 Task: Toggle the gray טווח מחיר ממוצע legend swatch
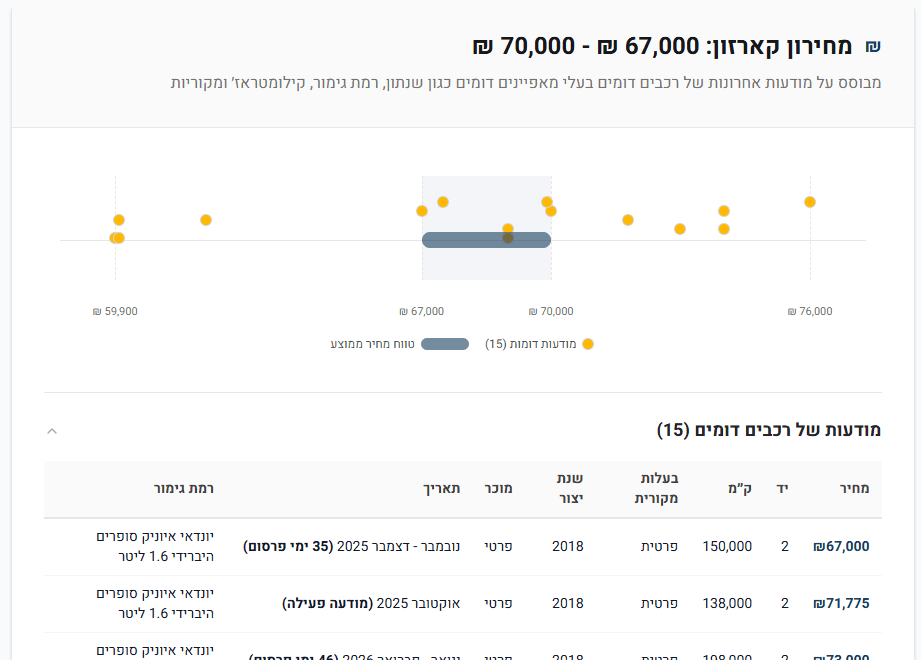pos(445,344)
